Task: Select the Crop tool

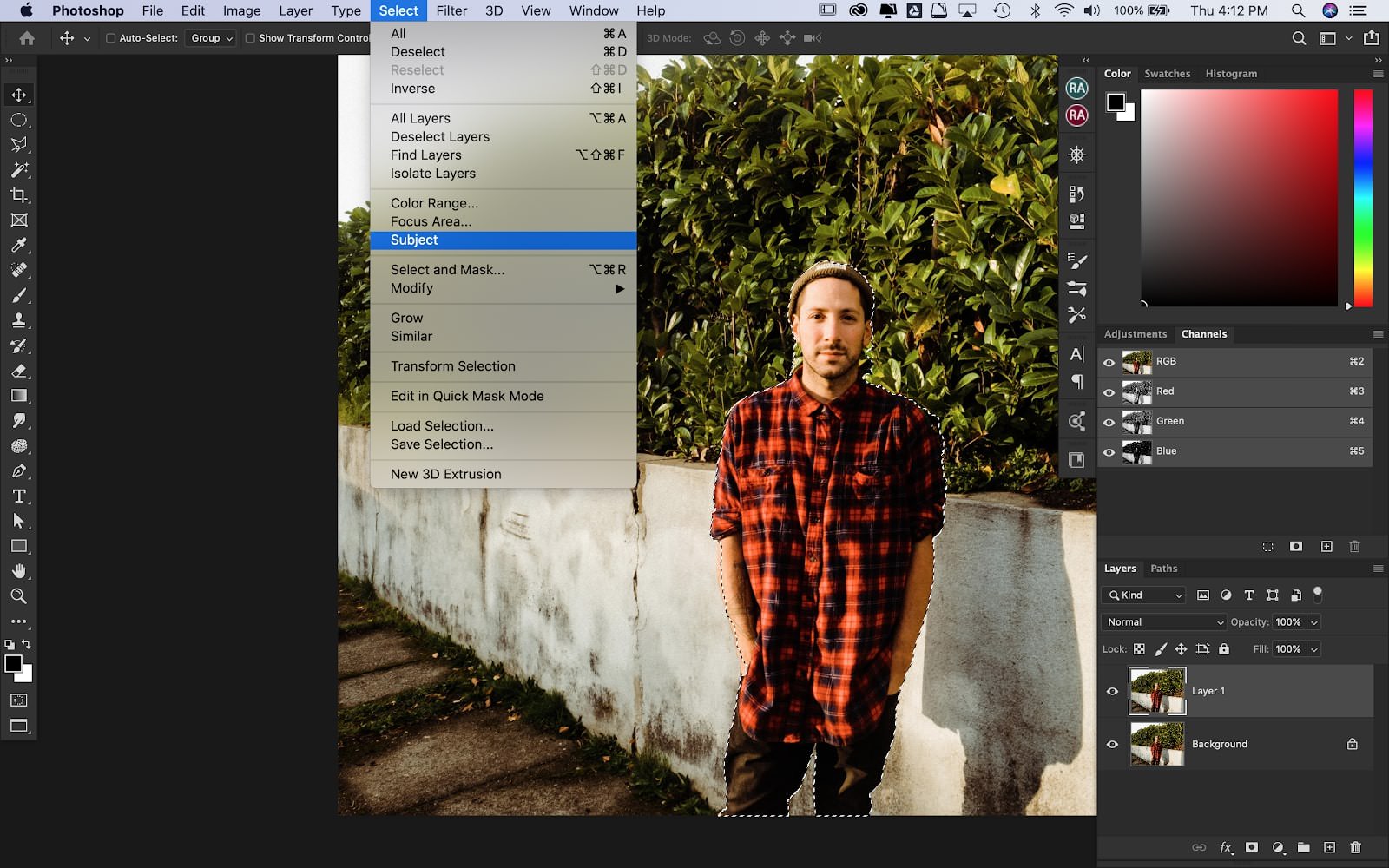Action: 19,195
